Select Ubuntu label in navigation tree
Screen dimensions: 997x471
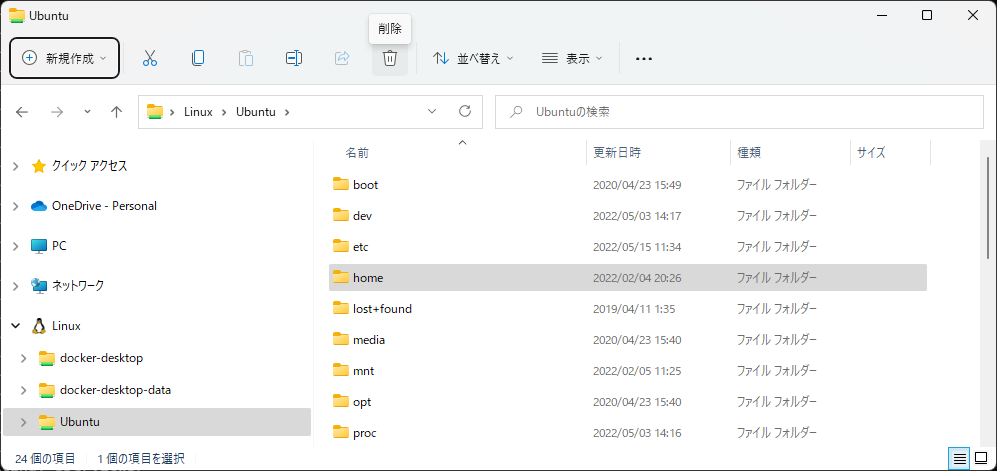[80, 422]
